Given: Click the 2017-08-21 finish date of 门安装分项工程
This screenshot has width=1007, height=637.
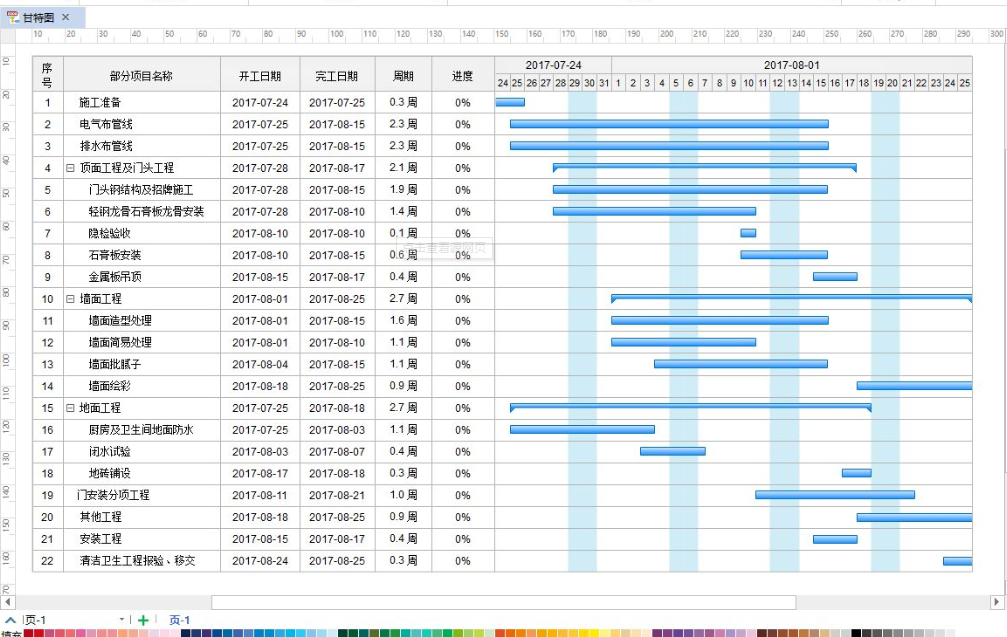Looking at the screenshot, I should (337, 495).
